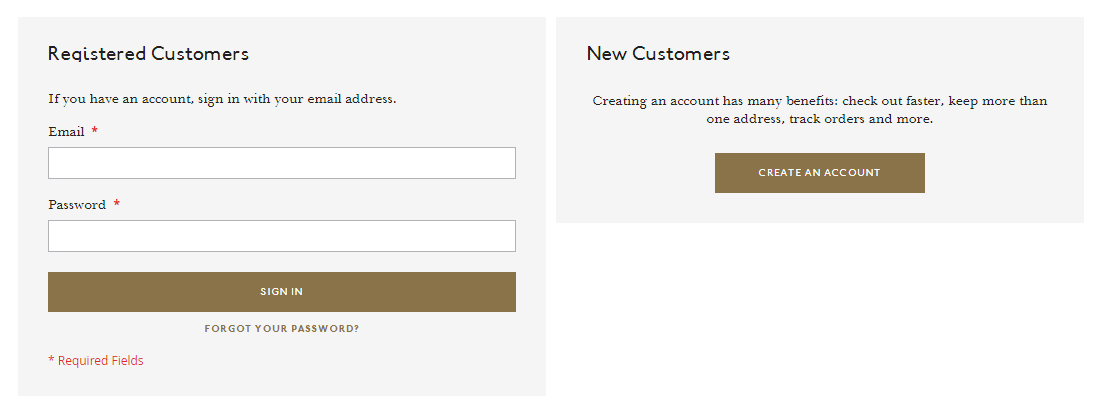
Task: Select the Registered Customers heading
Action: tap(148, 54)
